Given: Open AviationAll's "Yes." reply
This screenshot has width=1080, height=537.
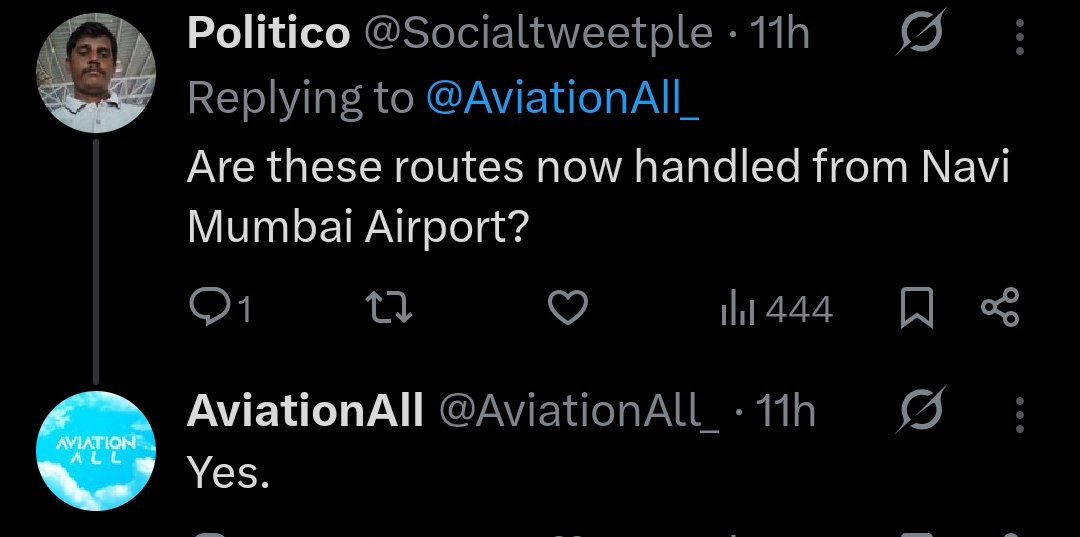Looking at the screenshot, I should click(x=229, y=473).
